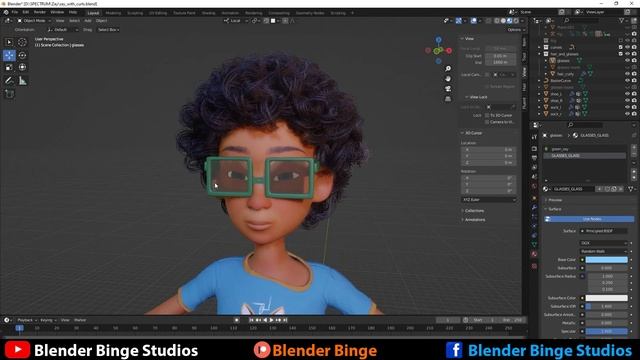Hide the glasses object with eye icon

627,60
